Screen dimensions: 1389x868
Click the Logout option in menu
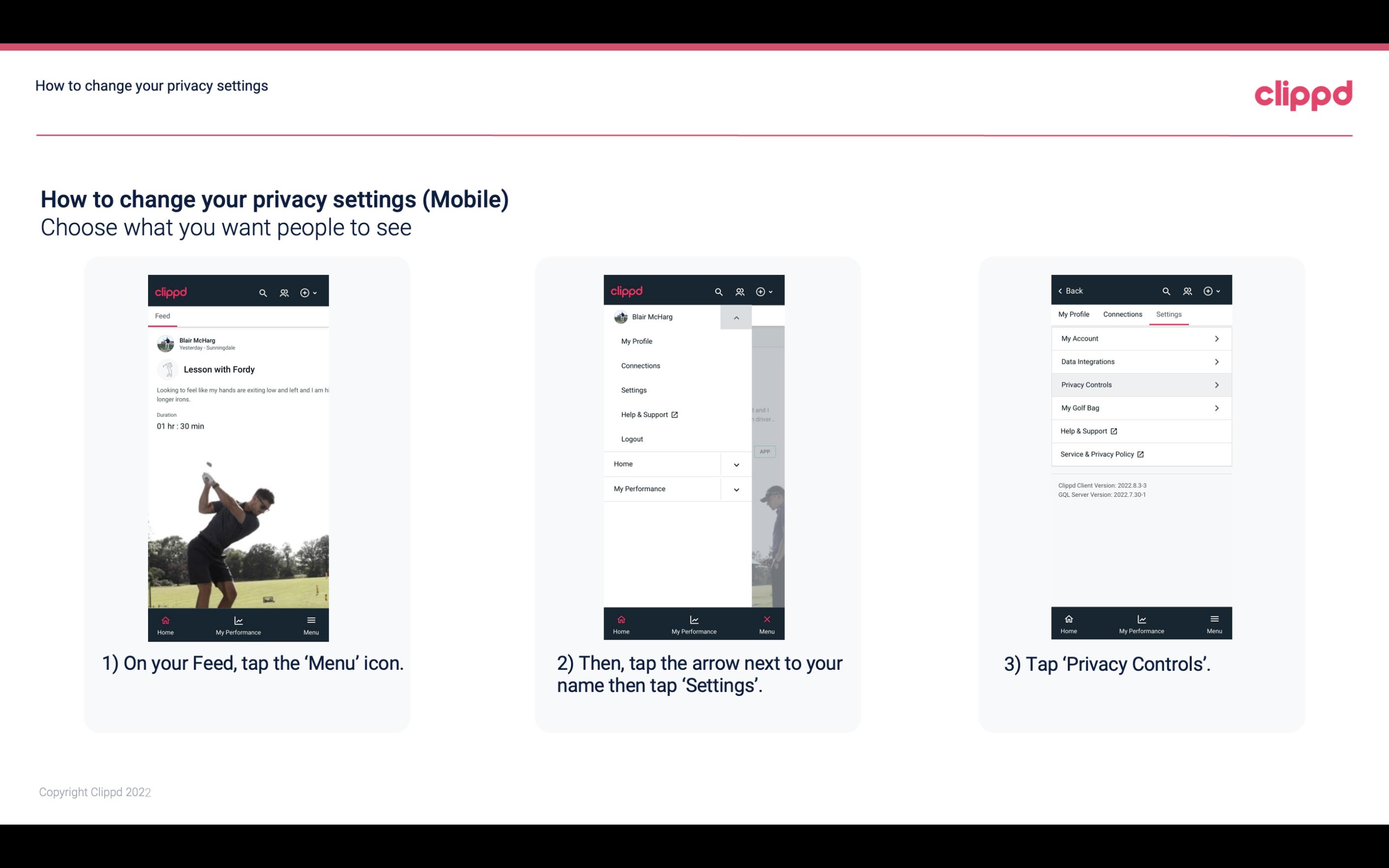[x=632, y=438]
